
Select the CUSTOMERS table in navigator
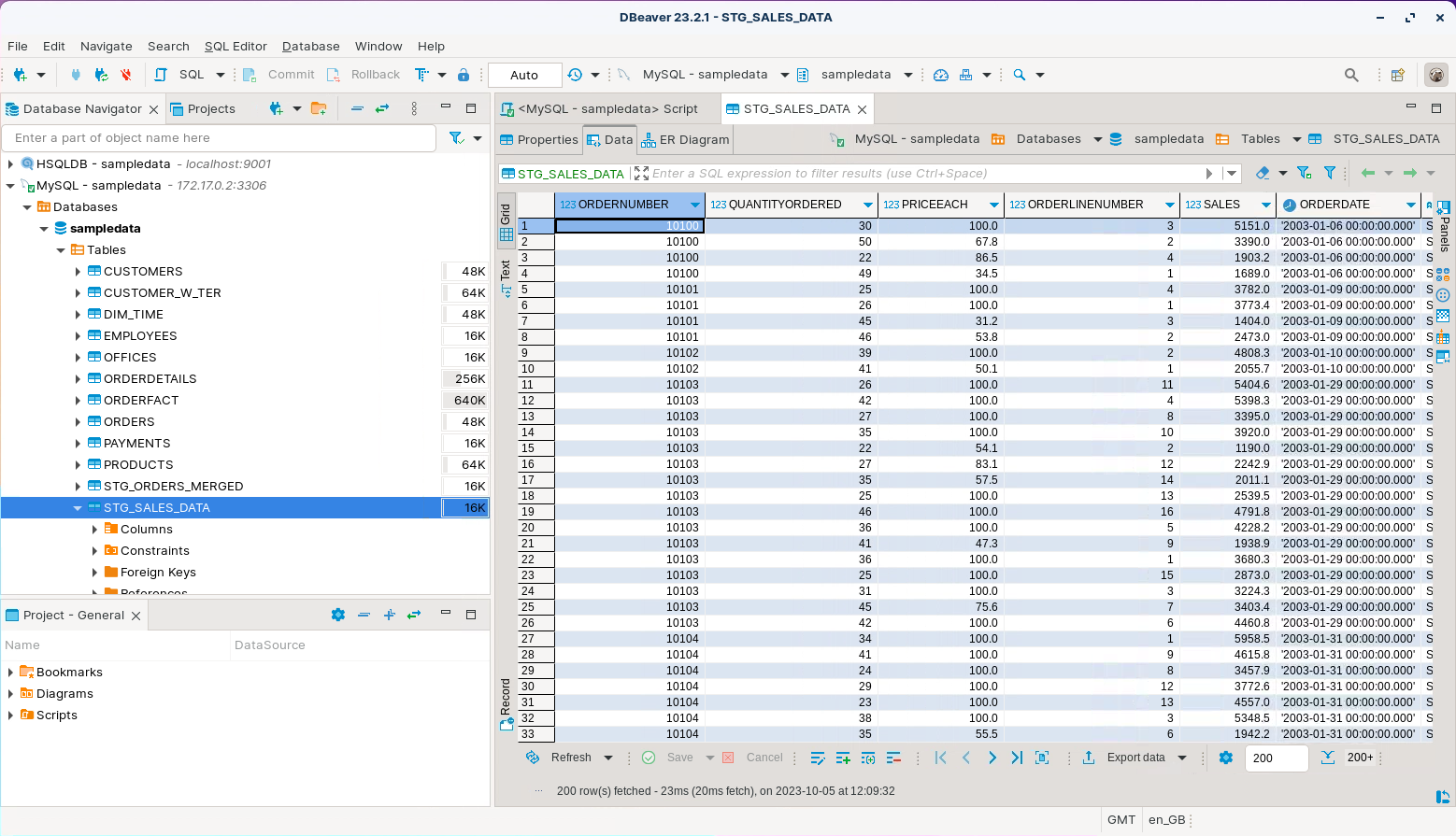143,272
